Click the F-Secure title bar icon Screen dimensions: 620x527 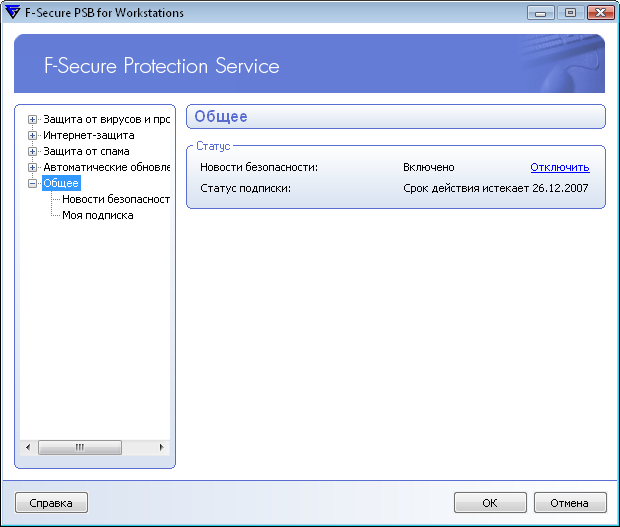pyautogui.click(x=12, y=12)
